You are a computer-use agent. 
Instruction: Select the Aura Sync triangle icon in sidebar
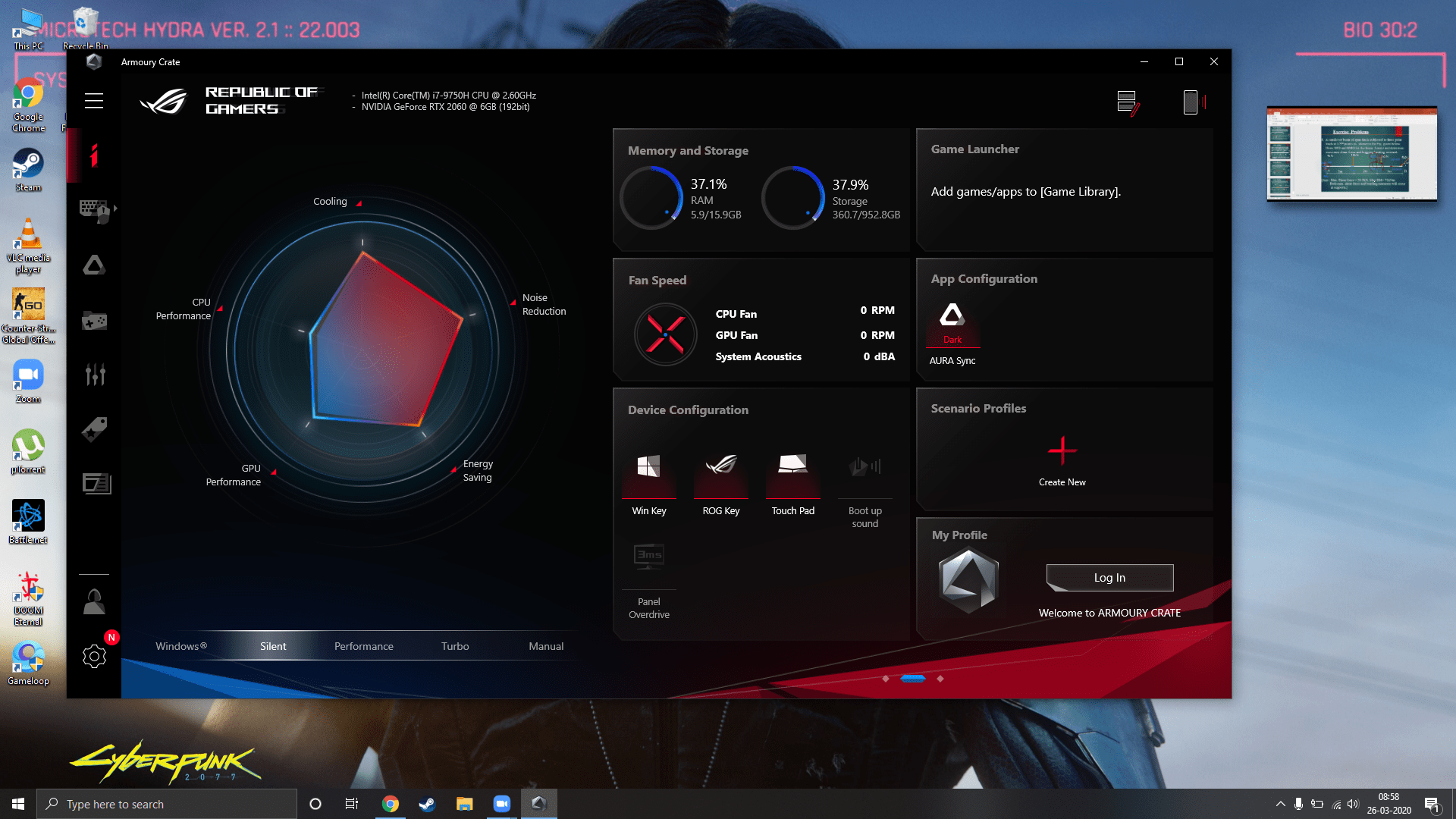(x=94, y=265)
